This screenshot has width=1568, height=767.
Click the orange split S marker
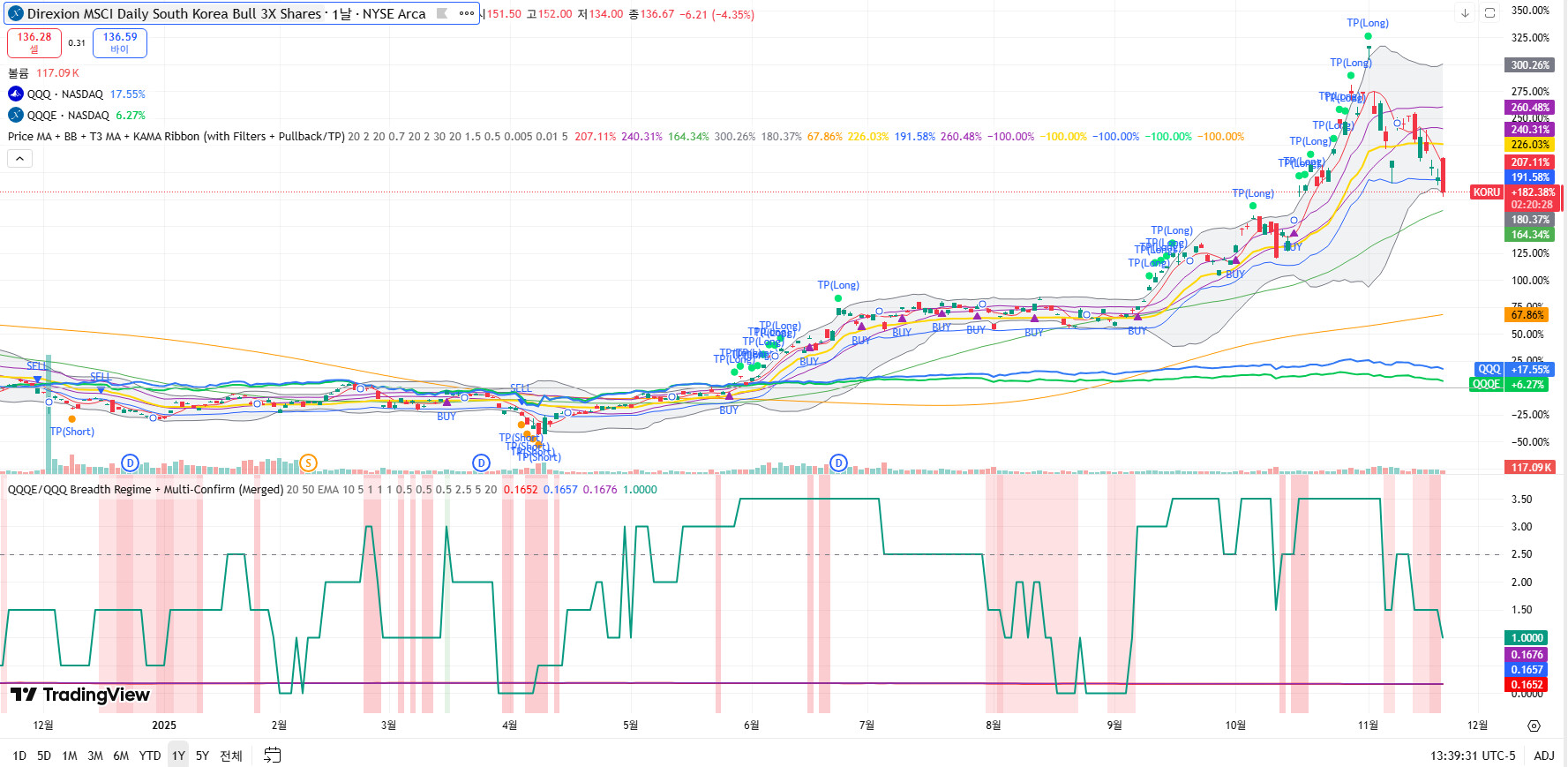tap(308, 462)
